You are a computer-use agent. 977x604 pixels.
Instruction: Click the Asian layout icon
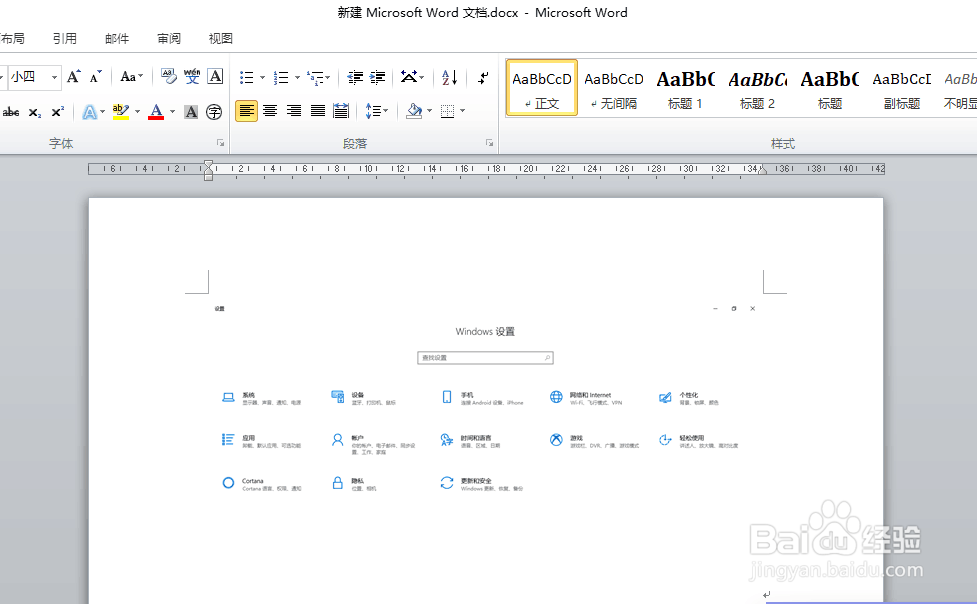point(409,77)
